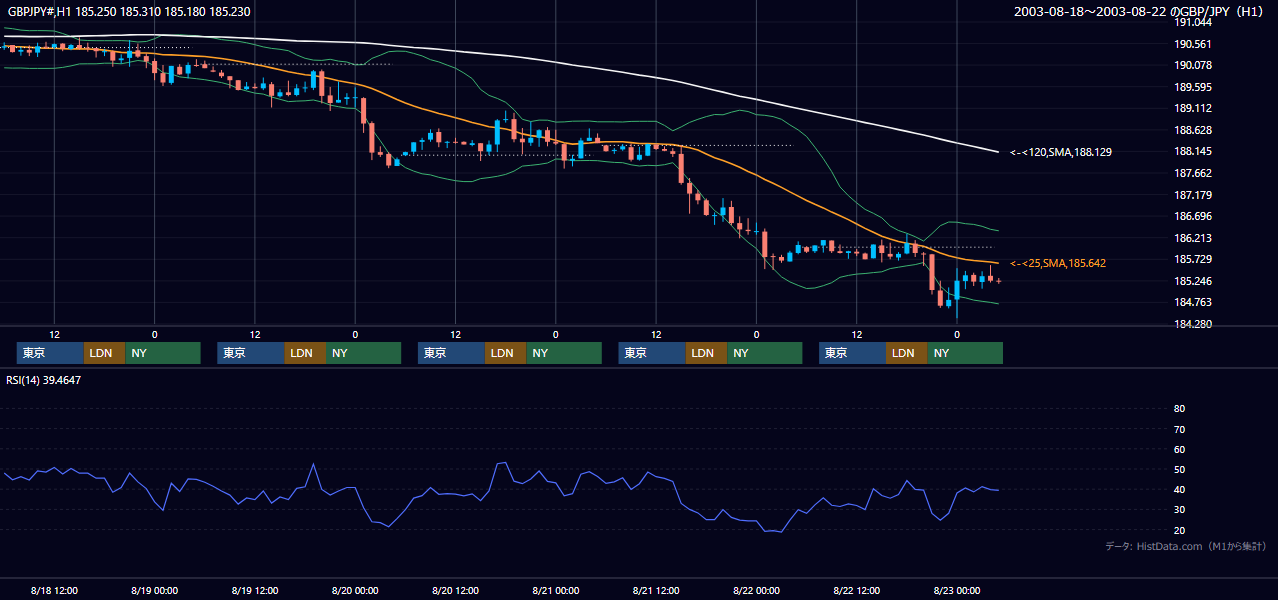
Task: Select the 189.595 price axis label
Action: pyautogui.click(x=1192, y=87)
